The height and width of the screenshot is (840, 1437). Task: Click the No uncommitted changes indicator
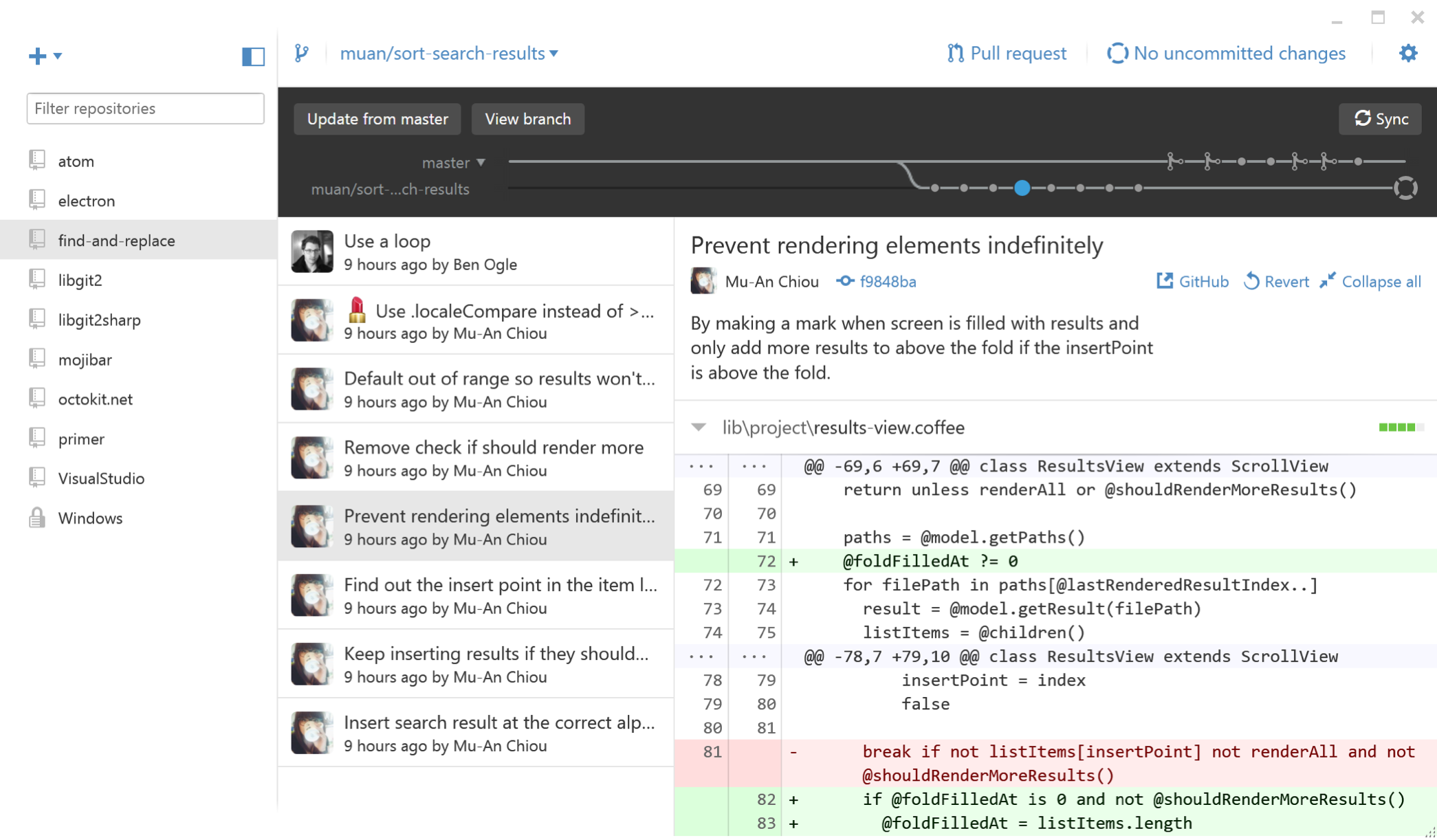tap(1226, 53)
